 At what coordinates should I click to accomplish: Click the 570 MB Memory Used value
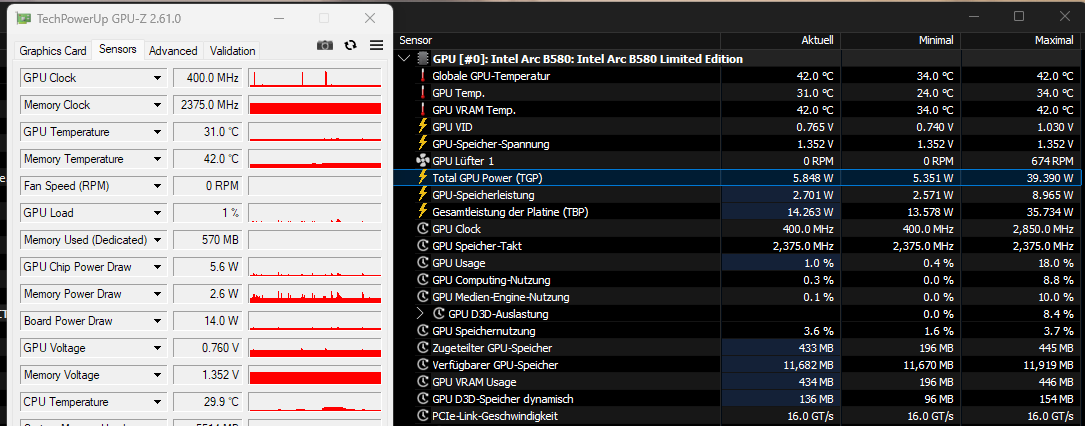click(x=208, y=240)
